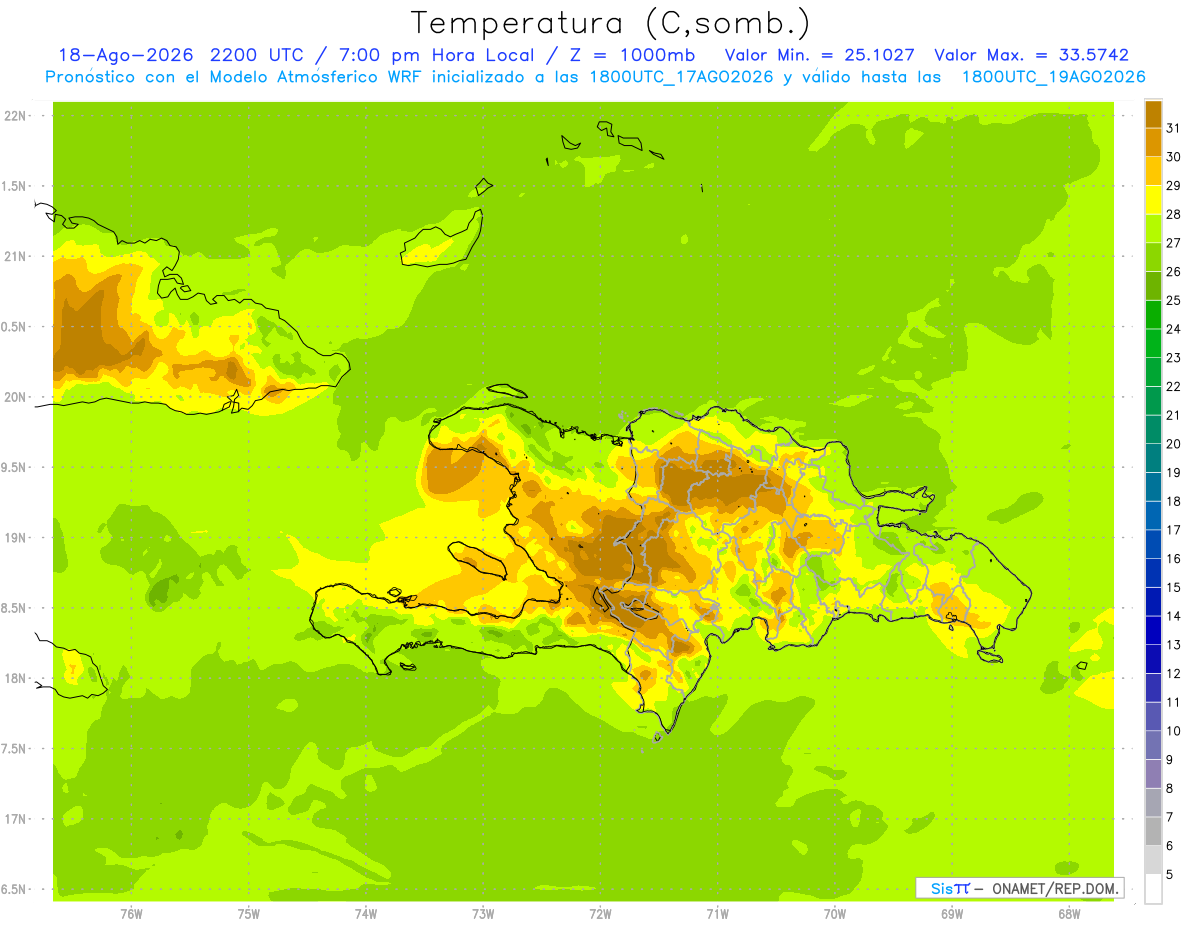The width and height of the screenshot is (1200, 927).
Task: Click the yellow legend band between 28 and 29
Action: tap(1153, 200)
